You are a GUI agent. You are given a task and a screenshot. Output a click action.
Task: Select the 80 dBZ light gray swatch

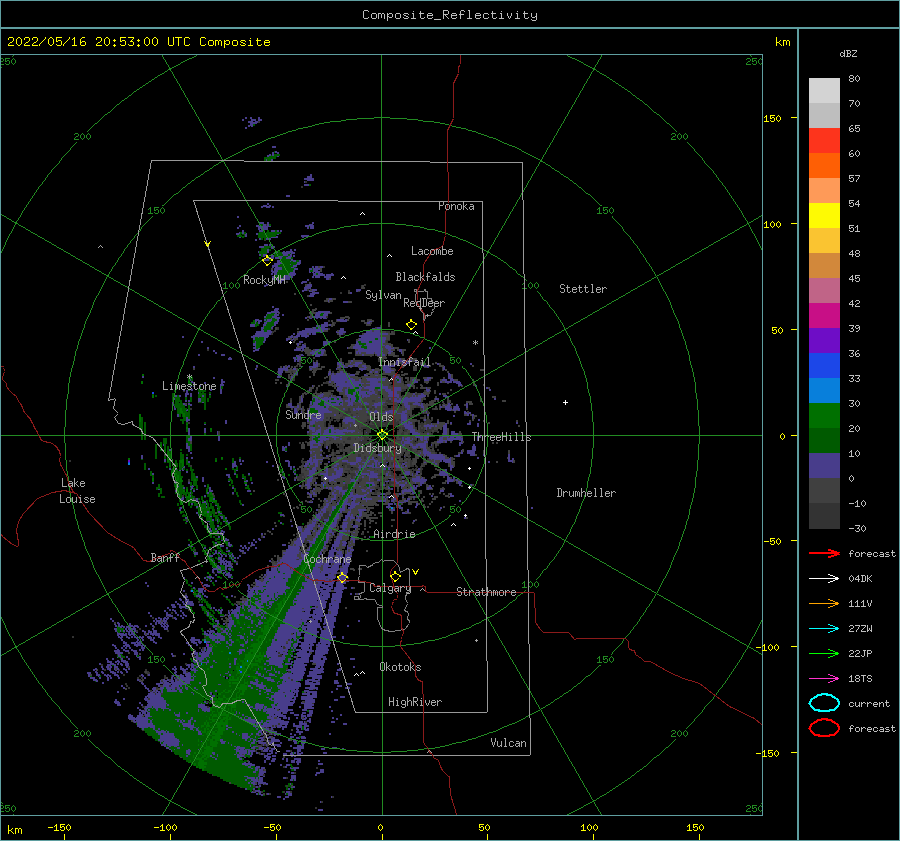coord(824,90)
